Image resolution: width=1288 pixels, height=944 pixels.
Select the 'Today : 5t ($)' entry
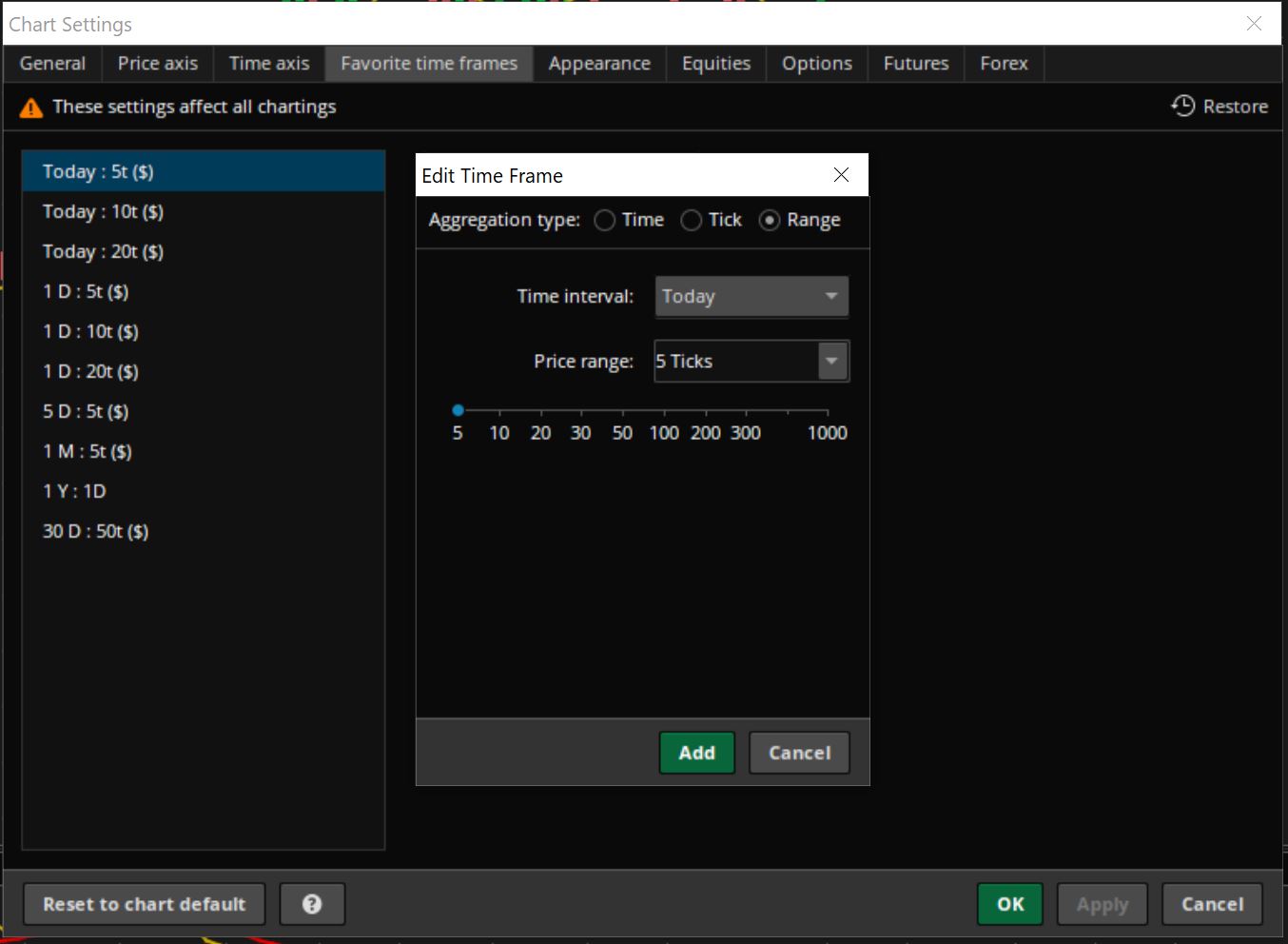tap(204, 171)
